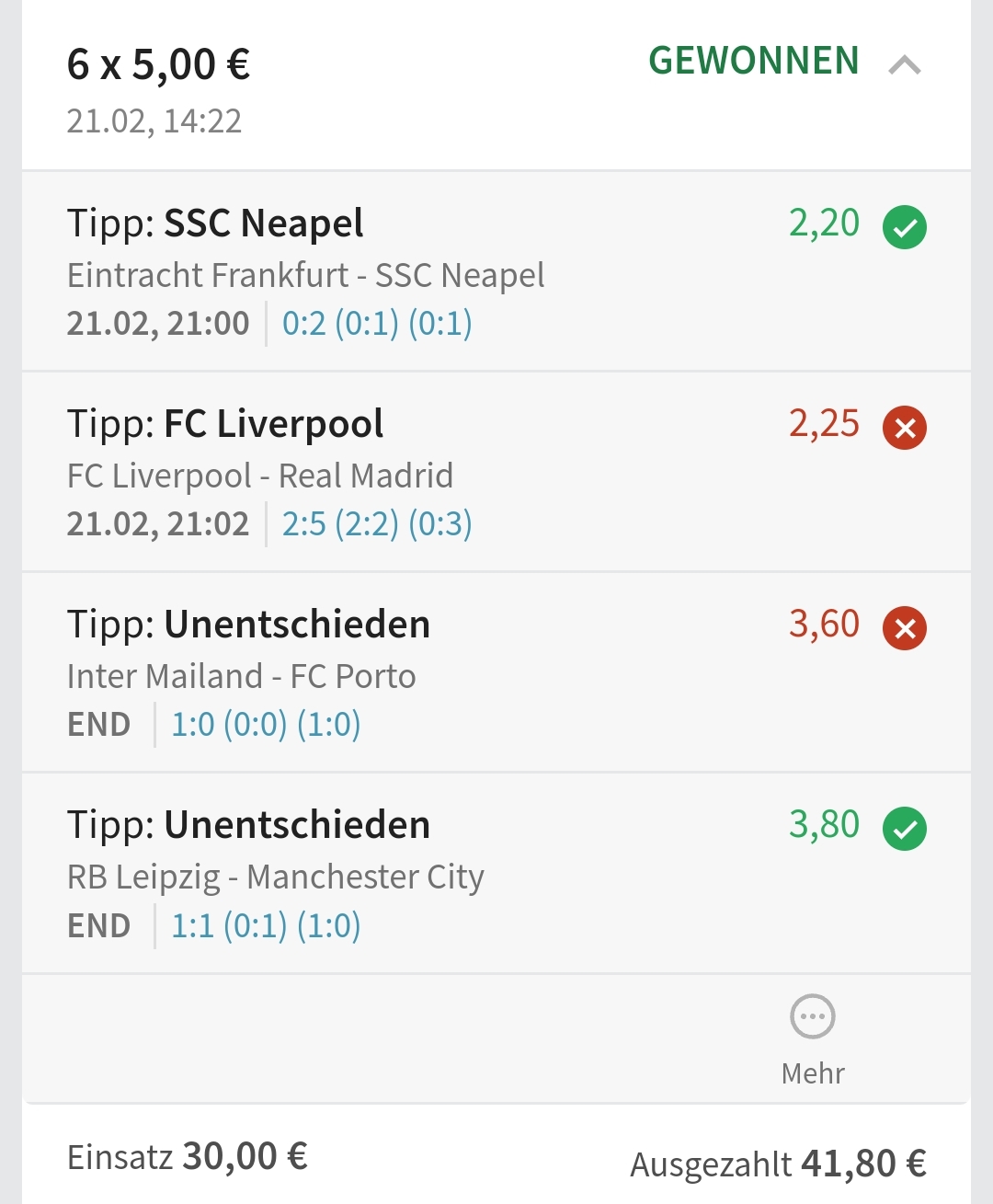Open the Mehr three-dots icon

[x=813, y=1017]
